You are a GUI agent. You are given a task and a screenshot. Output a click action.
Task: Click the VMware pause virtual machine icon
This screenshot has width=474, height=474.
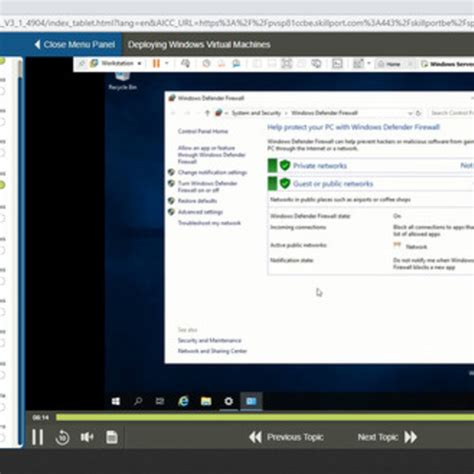pyautogui.click(x=156, y=63)
